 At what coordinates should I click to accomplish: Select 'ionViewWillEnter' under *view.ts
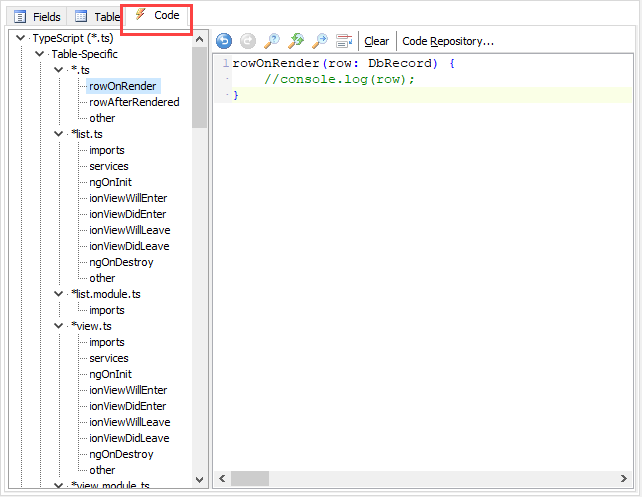128,390
